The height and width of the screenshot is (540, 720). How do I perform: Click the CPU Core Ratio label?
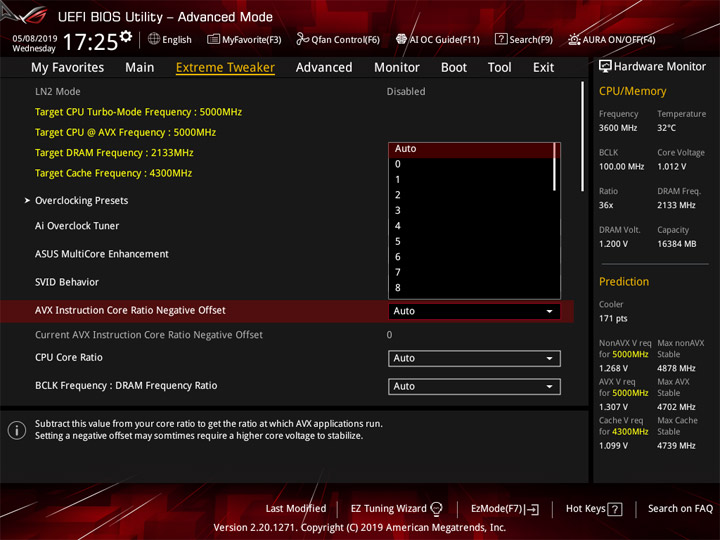coord(69,357)
